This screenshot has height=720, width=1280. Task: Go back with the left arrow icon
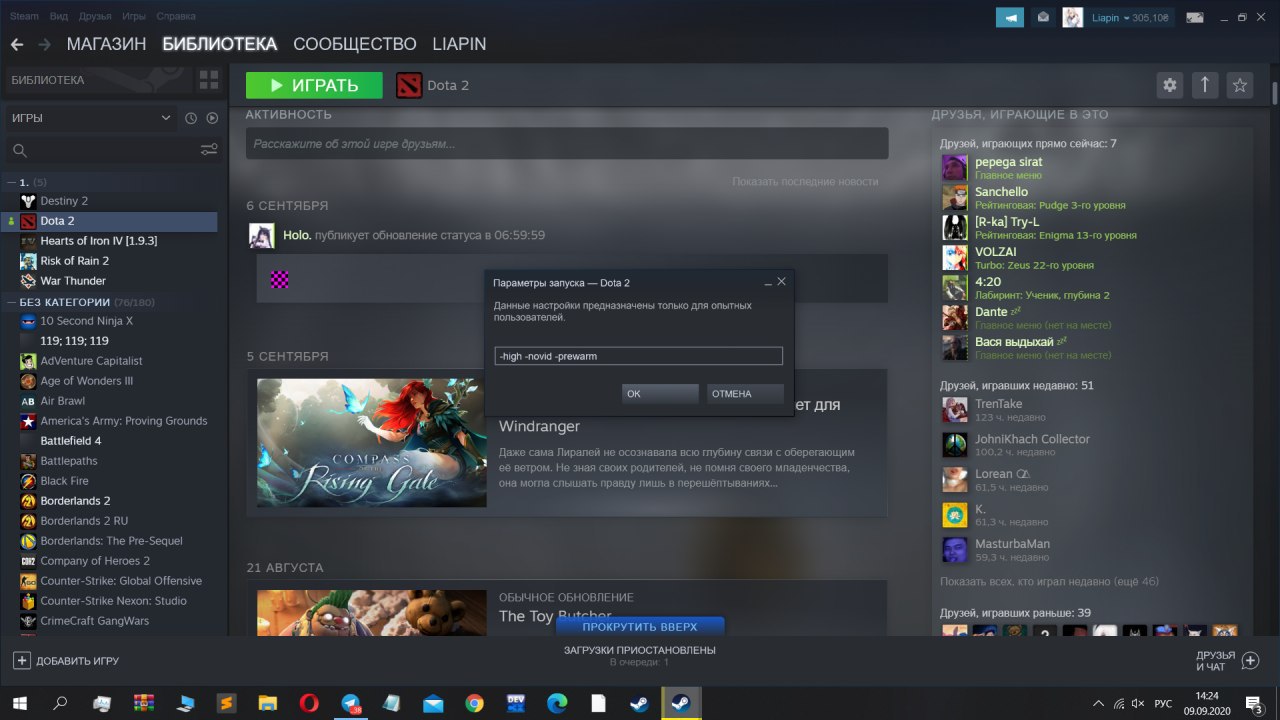[x=17, y=45]
